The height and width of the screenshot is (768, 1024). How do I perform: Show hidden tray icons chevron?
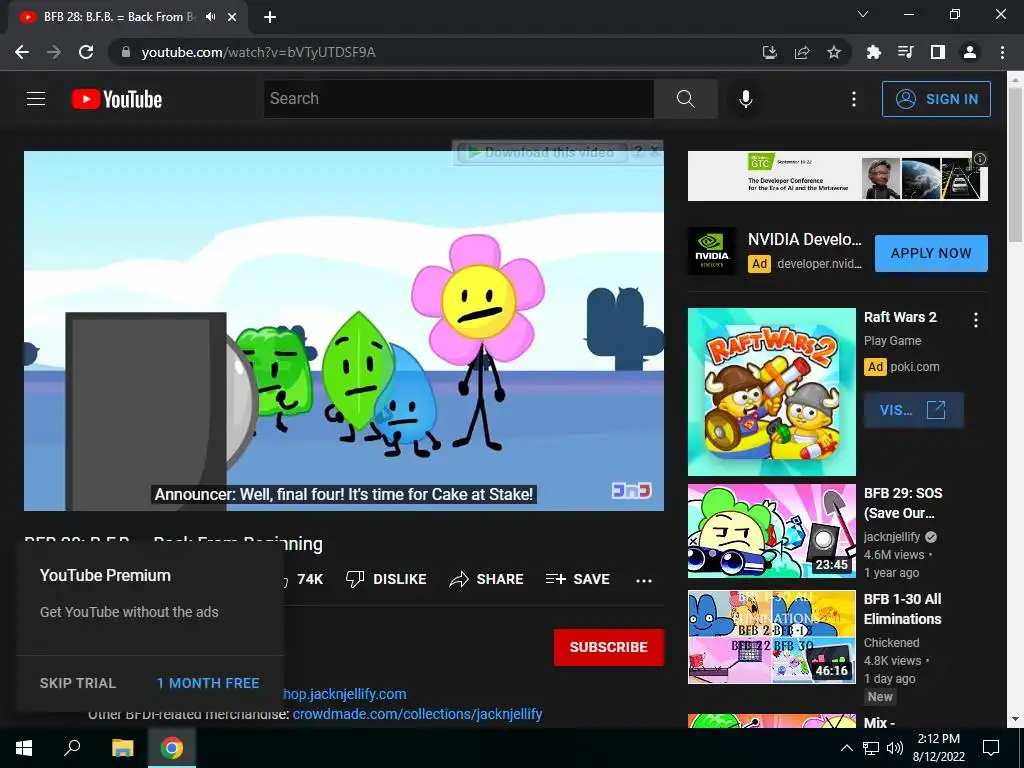pyautogui.click(x=846, y=748)
